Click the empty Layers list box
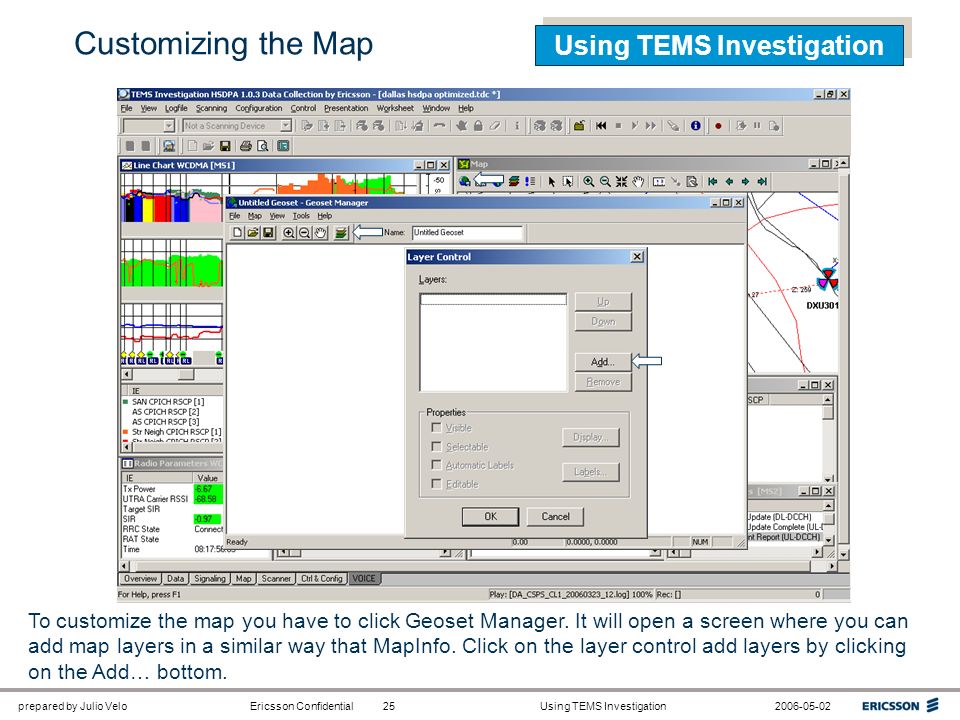 point(493,342)
